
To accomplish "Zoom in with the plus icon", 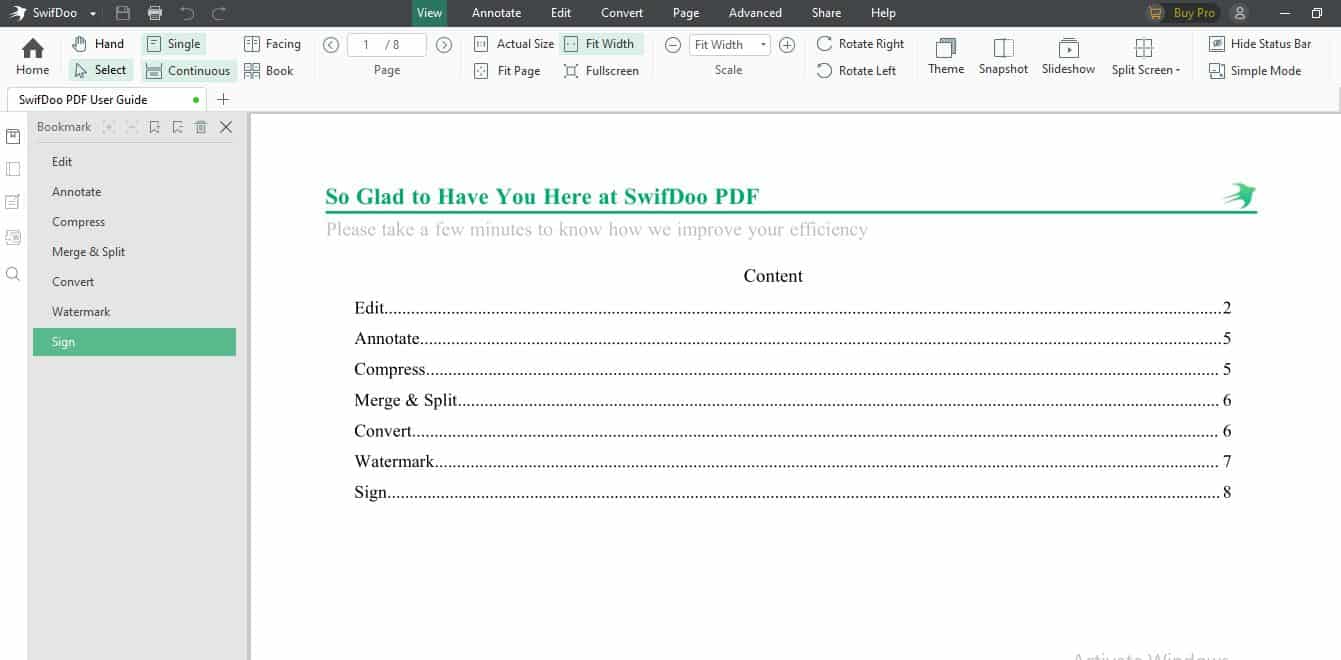I will pos(787,45).
